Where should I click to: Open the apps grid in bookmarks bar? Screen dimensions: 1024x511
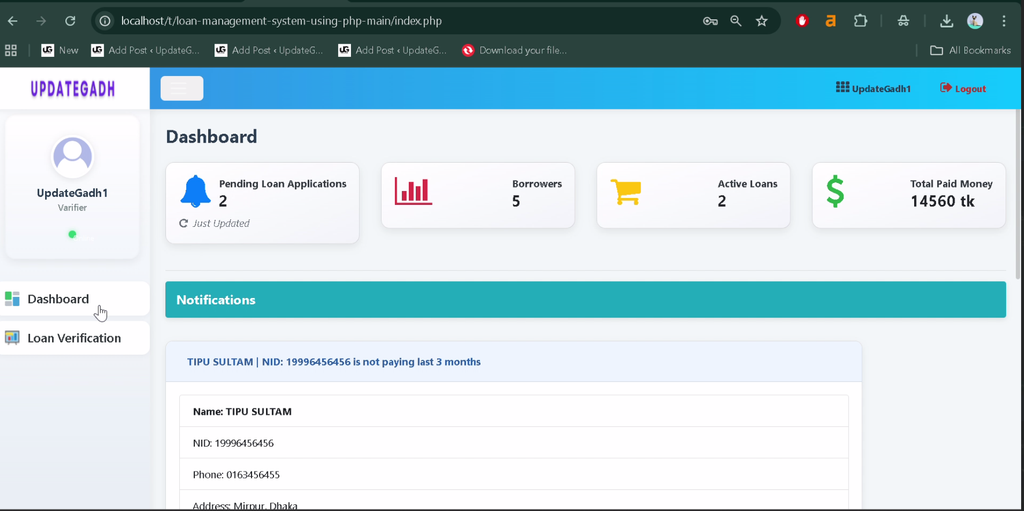(10, 50)
